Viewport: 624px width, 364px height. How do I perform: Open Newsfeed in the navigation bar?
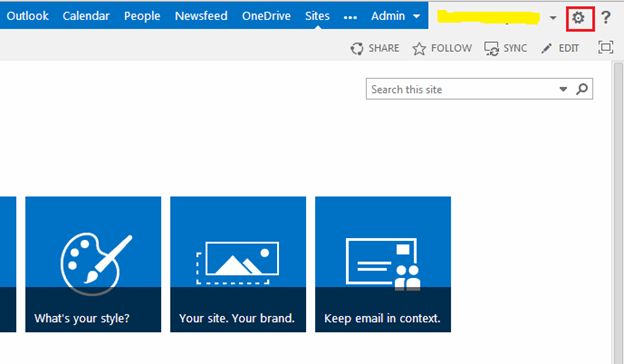pos(201,16)
